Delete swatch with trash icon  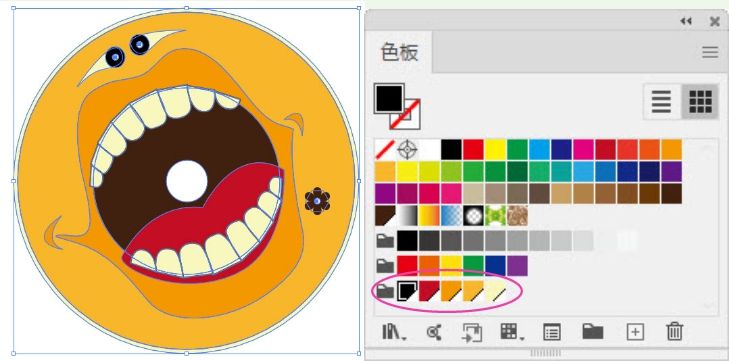(x=675, y=332)
